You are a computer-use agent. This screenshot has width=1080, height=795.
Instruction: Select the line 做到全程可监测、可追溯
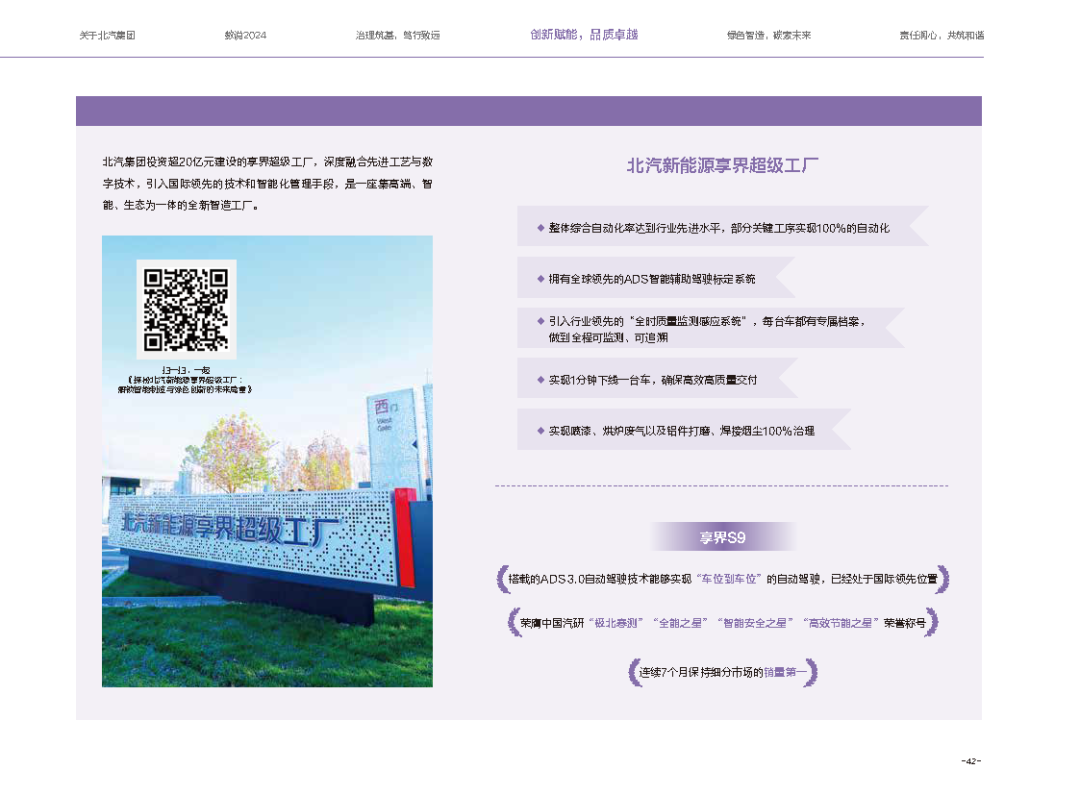608,338
